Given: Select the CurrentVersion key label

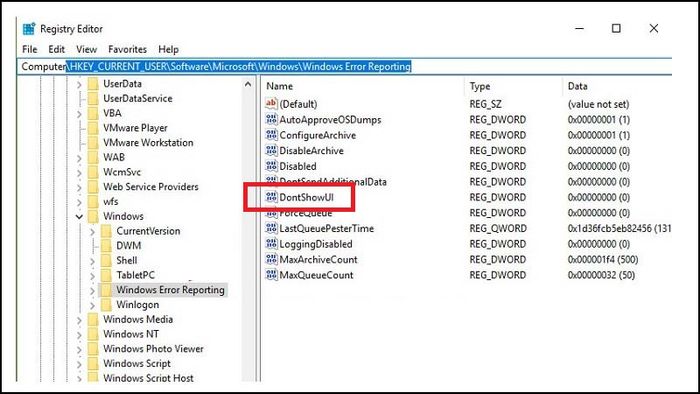Looking at the screenshot, I should (x=148, y=231).
